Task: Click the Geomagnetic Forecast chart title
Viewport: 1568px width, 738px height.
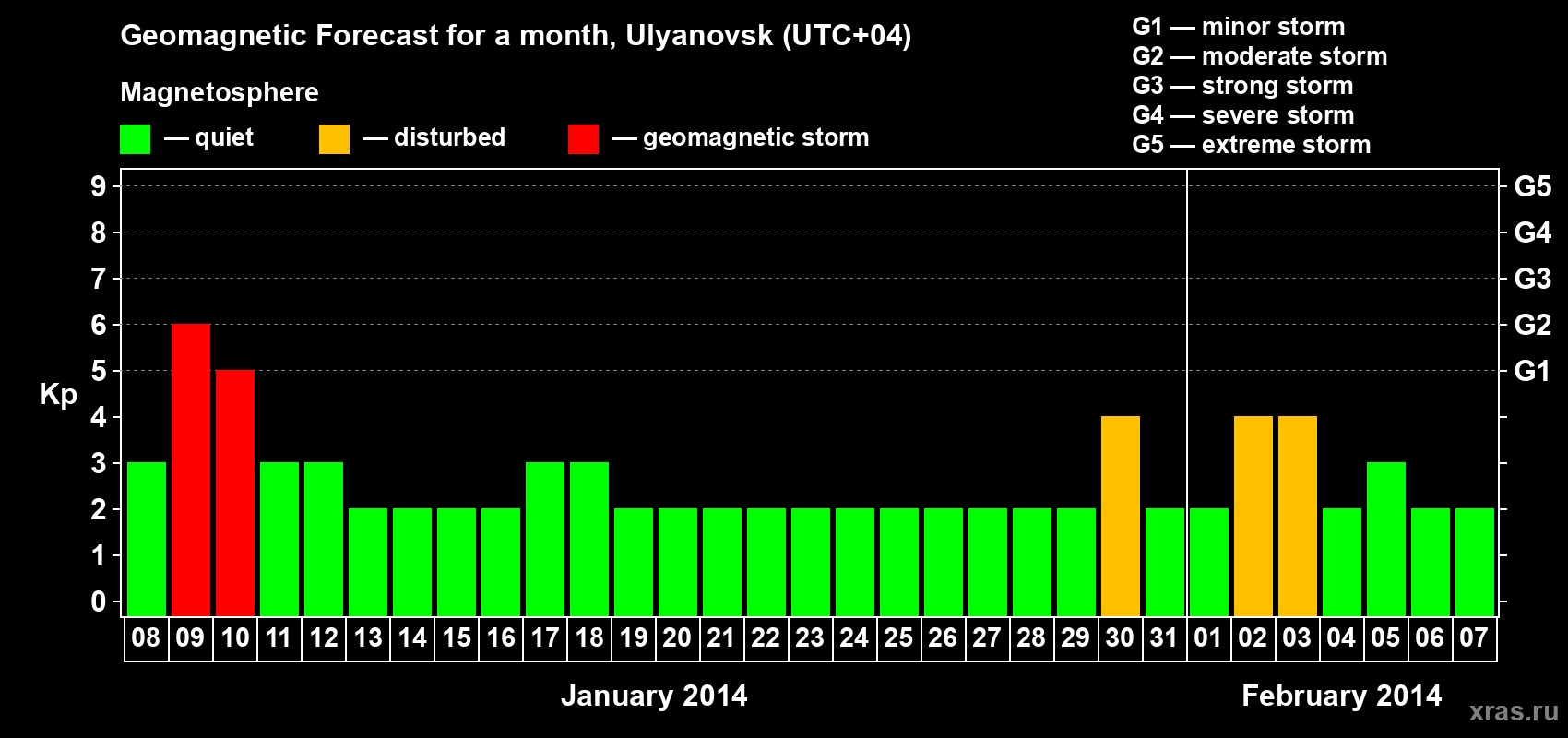Action: pyautogui.click(x=516, y=36)
